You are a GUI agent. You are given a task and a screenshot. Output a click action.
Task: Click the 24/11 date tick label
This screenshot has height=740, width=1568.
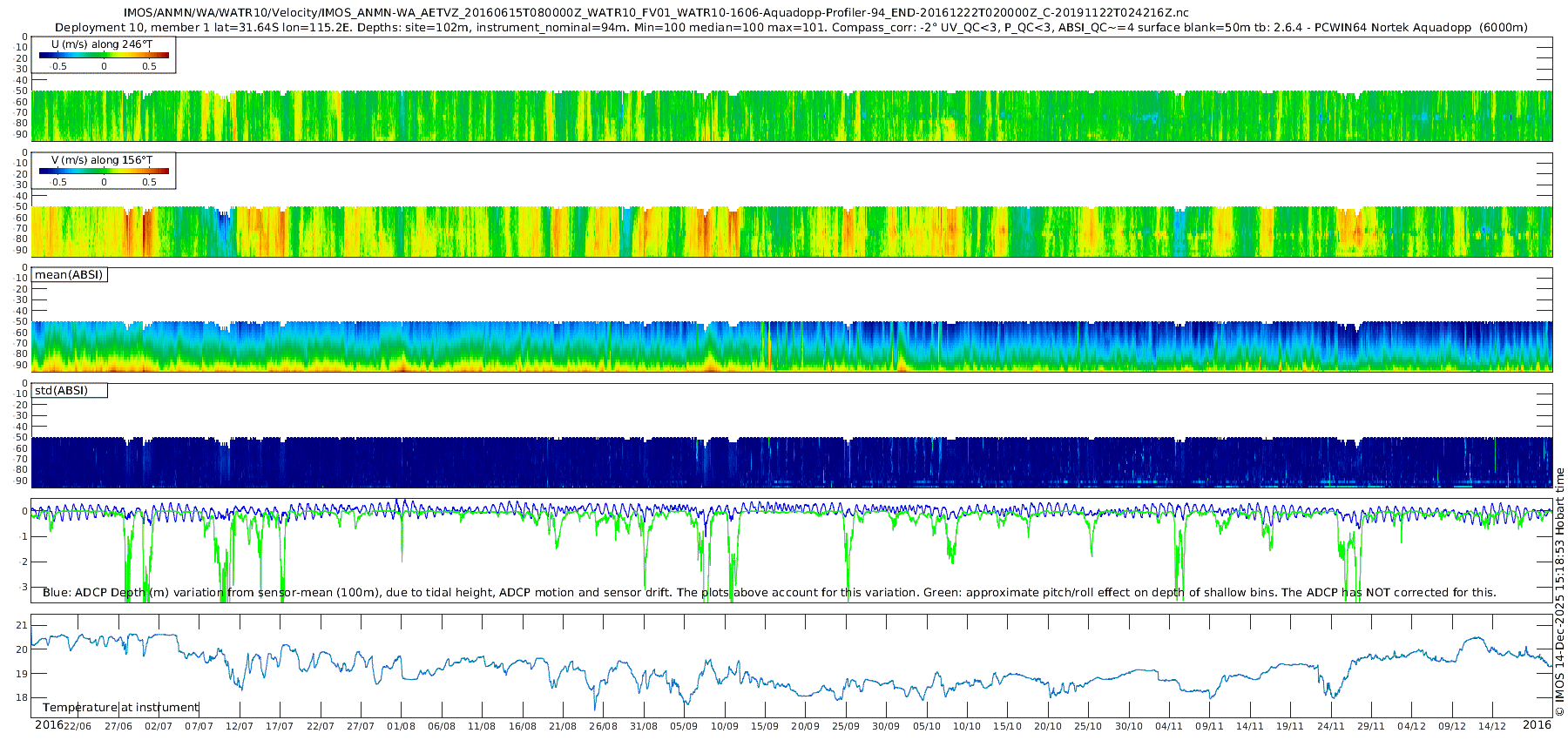(1330, 726)
